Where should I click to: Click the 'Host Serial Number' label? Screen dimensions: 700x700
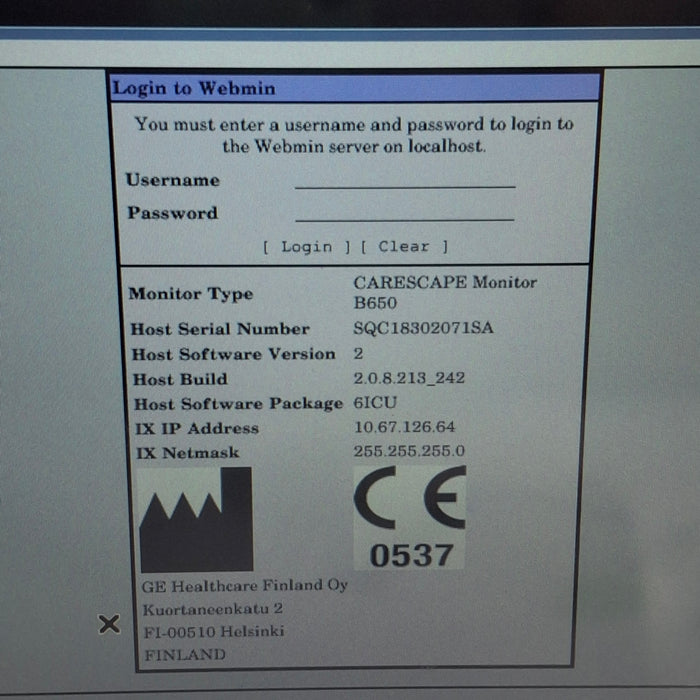pos(220,329)
